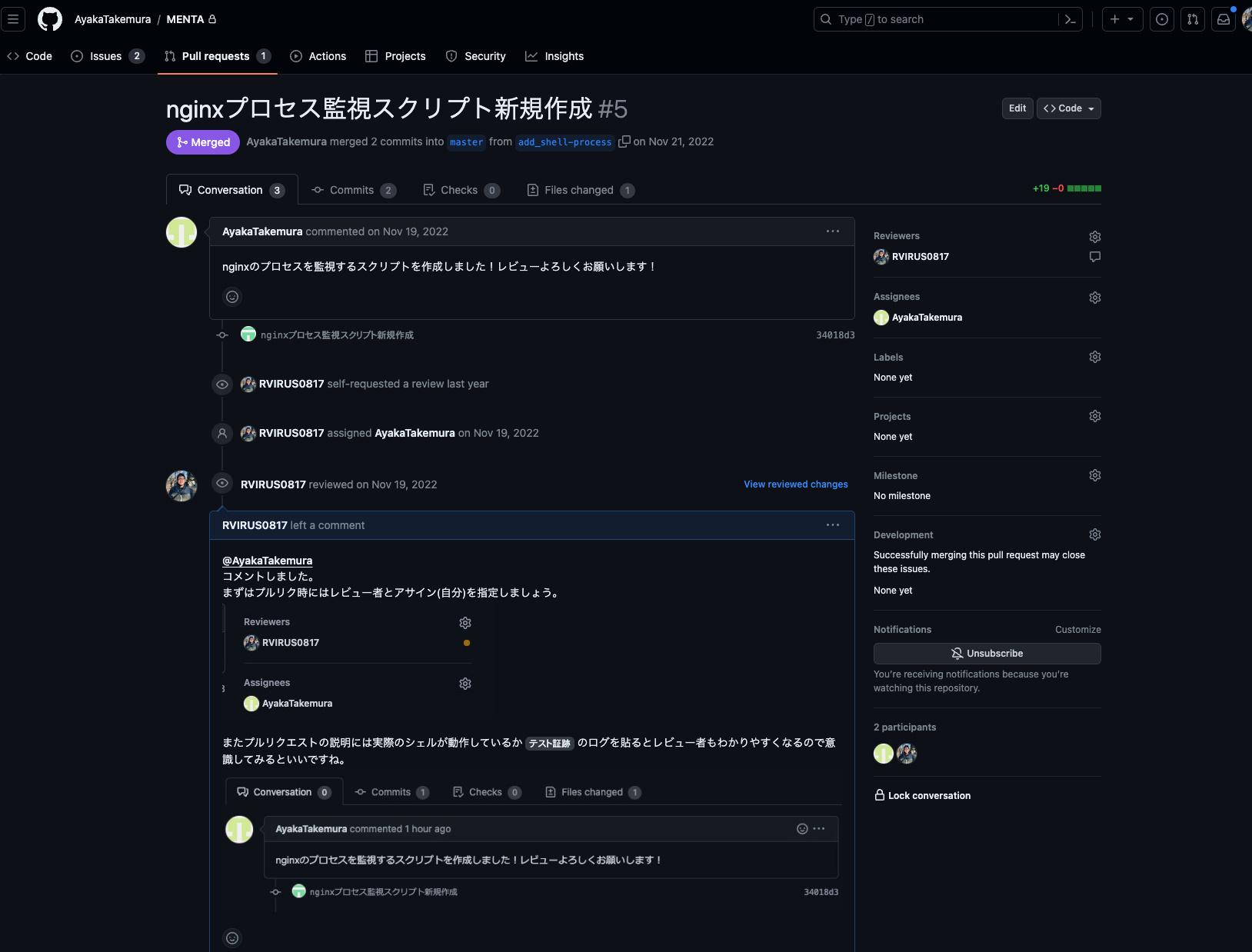Re-request review from RVIRUS0817

coord(1095,257)
